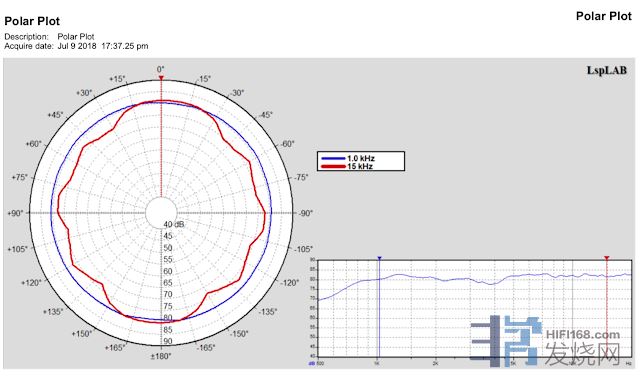Screen dimensions: 640x378
Task: Select the blue 1.0 kHz legend line
Action: (x=333, y=158)
